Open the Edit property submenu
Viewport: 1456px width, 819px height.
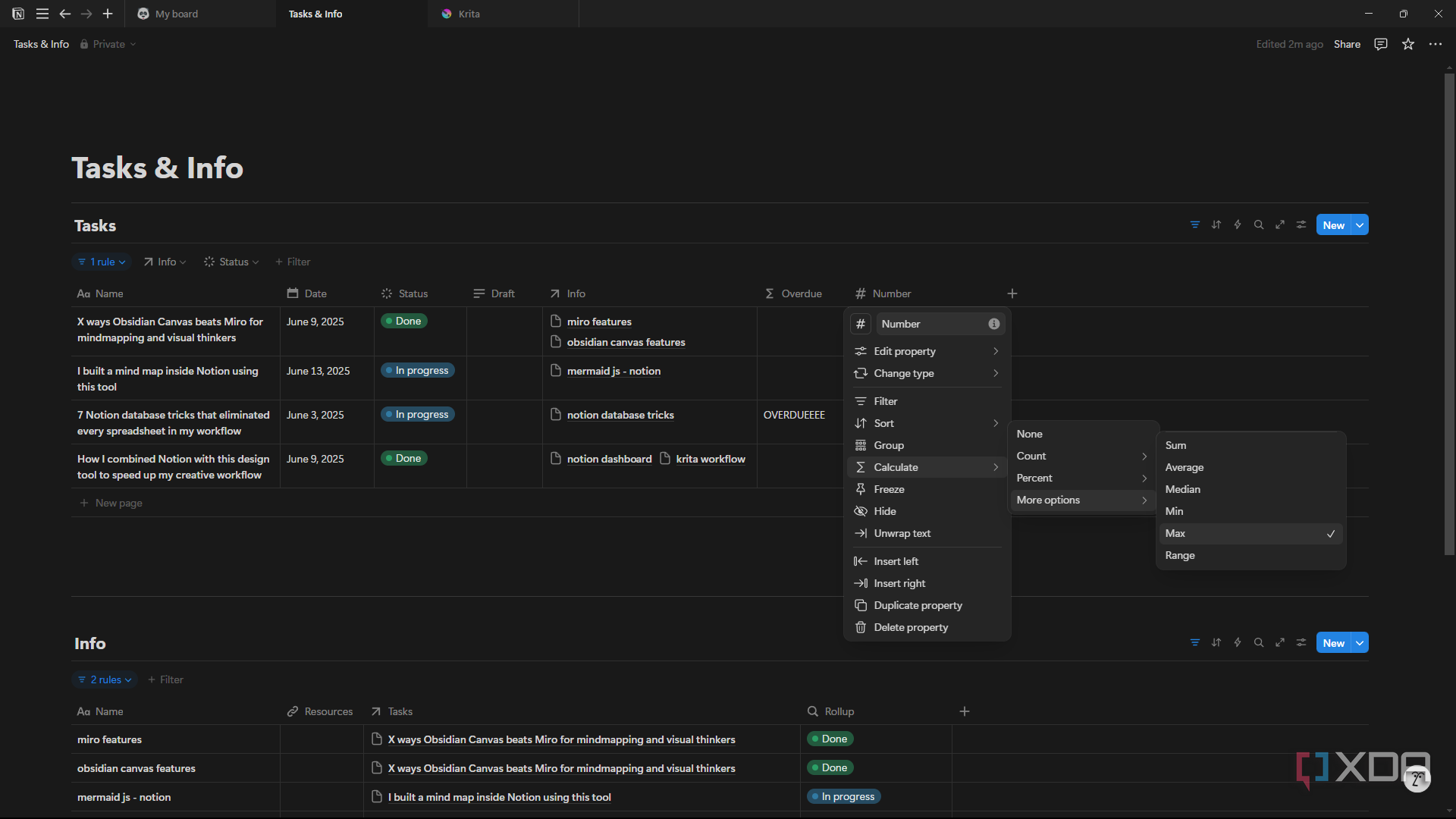tap(927, 351)
